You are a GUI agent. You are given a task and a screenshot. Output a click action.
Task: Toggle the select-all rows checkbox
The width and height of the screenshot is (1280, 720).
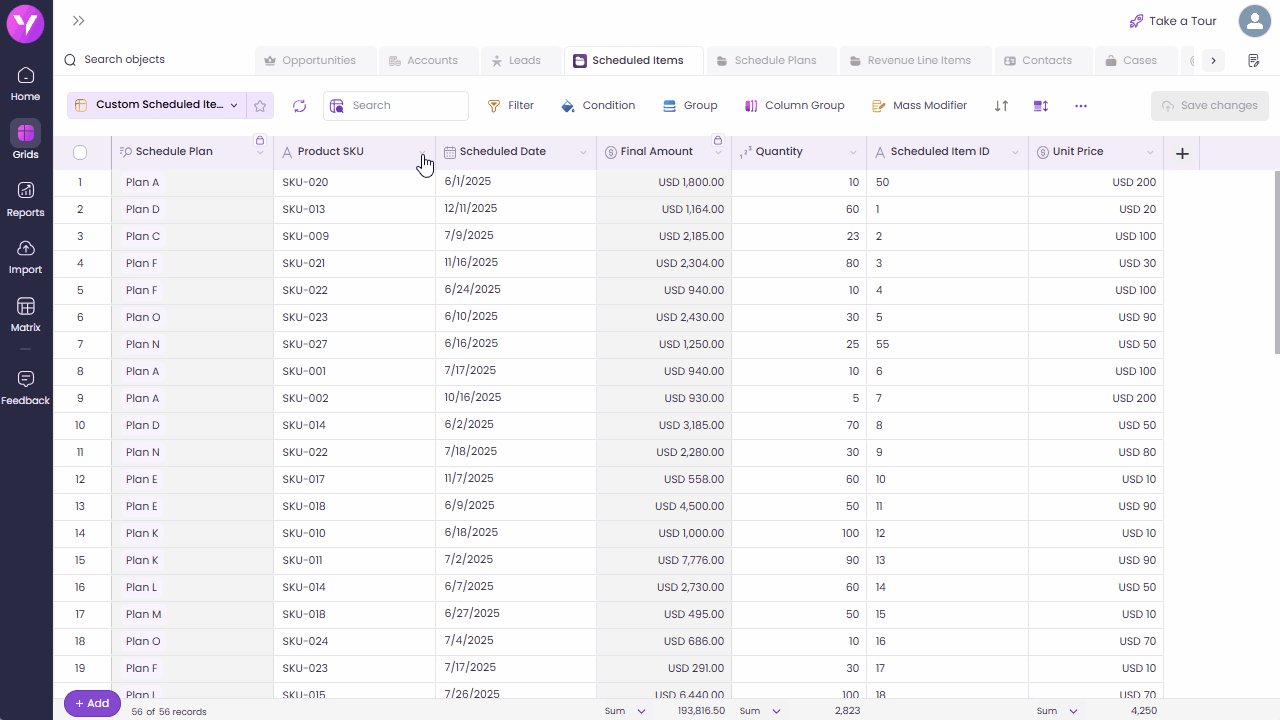(80, 153)
